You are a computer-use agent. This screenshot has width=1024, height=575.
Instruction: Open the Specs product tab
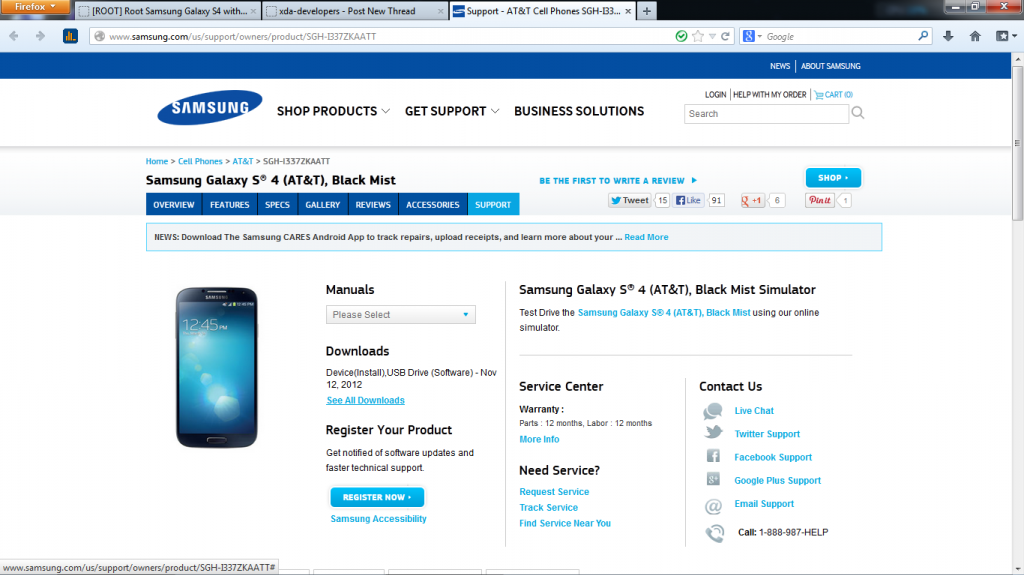[x=278, y=205]
